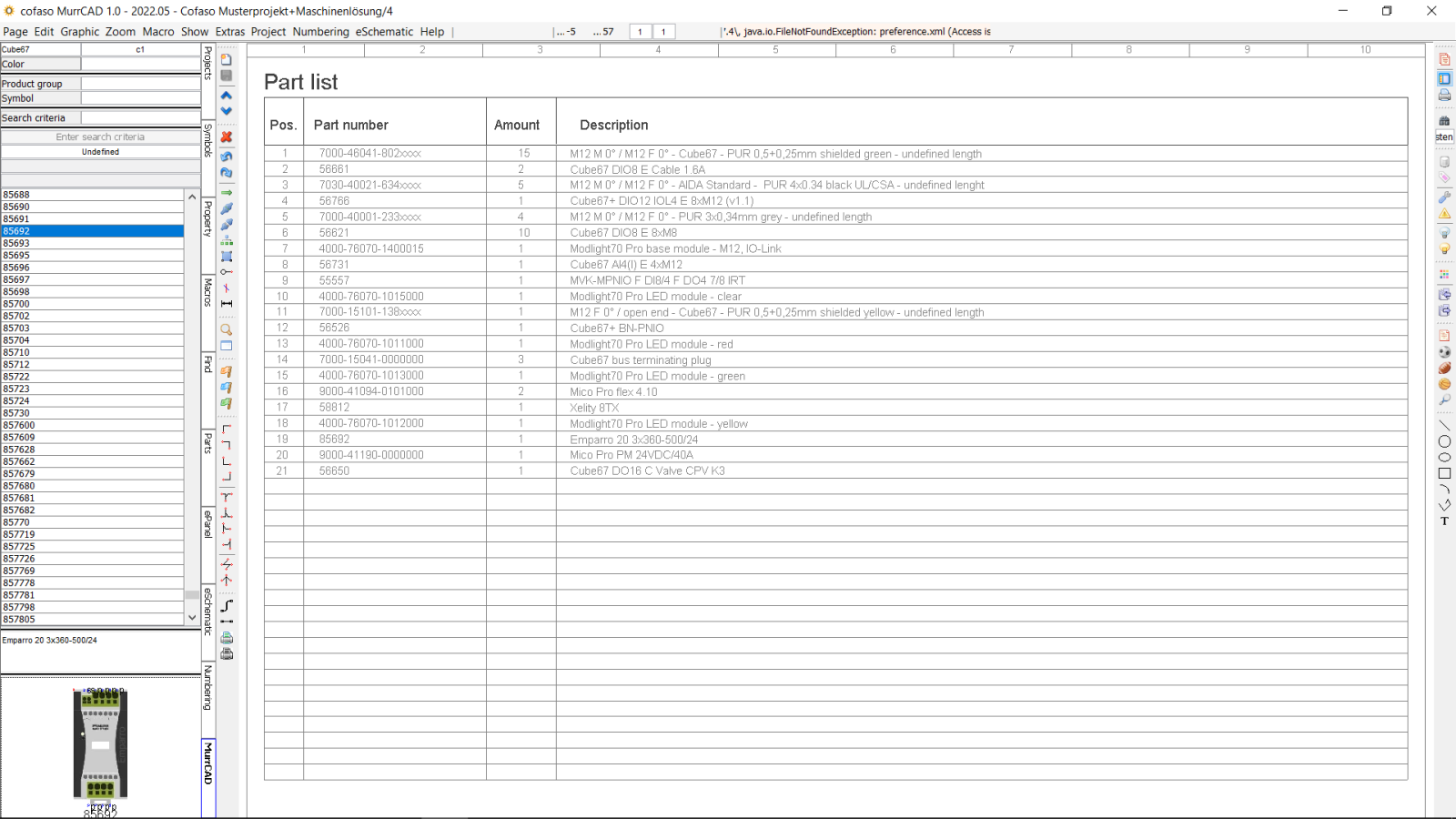Select the circle drawing tool
The height and width of the screenshot is (819, 1456).
[x=1444, y=441]
